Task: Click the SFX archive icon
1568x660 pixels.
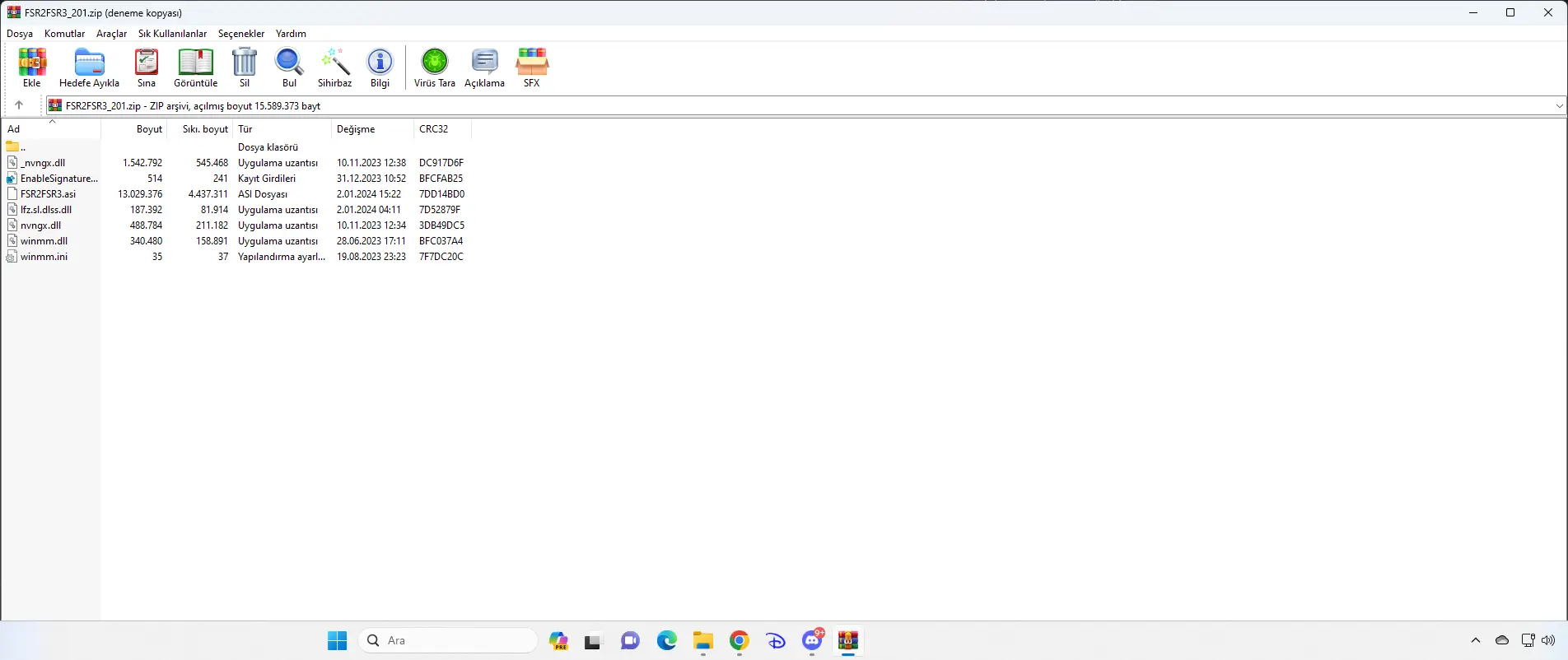Action: tap(532, 67)
